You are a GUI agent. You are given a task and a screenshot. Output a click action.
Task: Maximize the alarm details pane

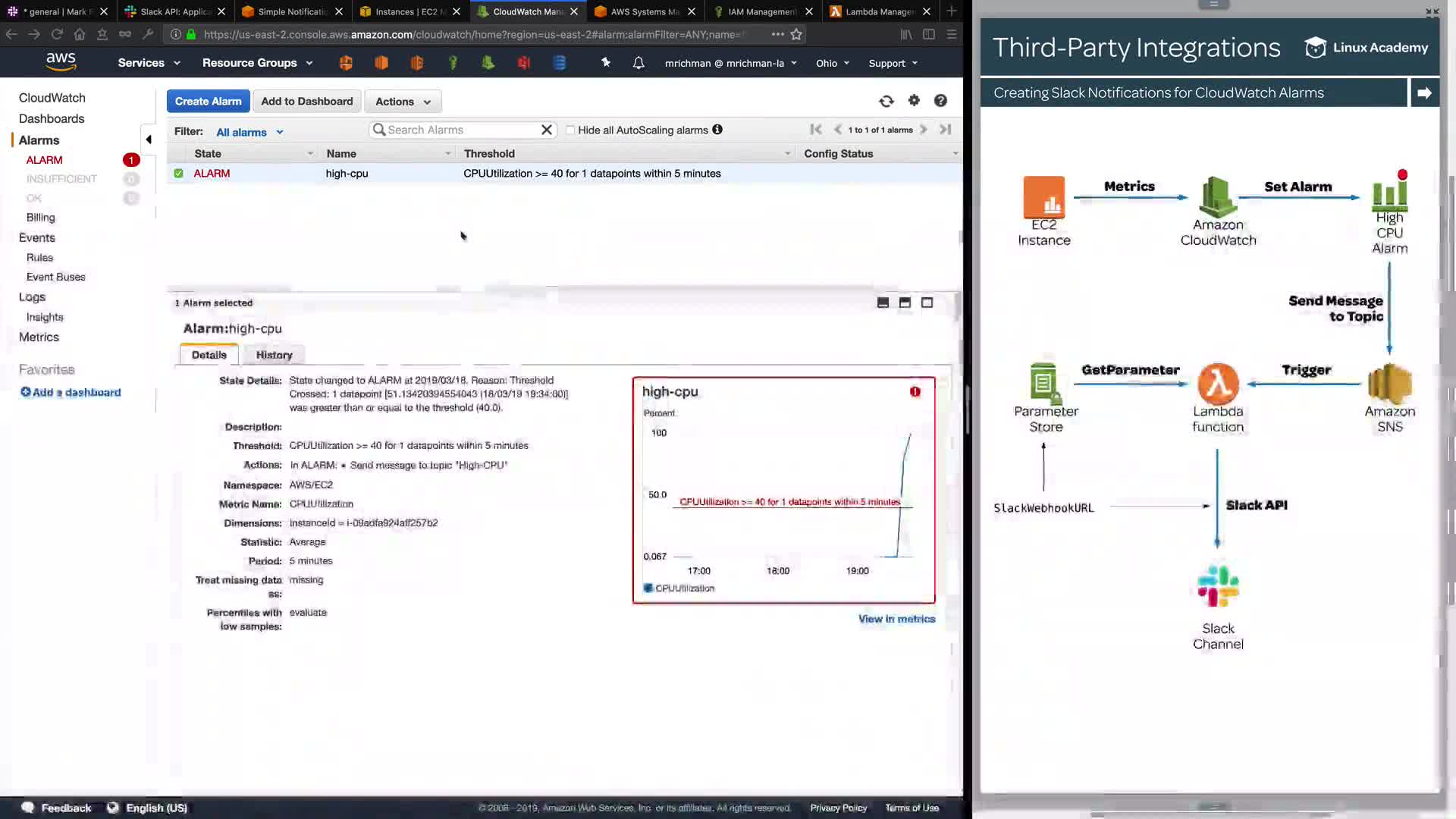pos(927,303)
